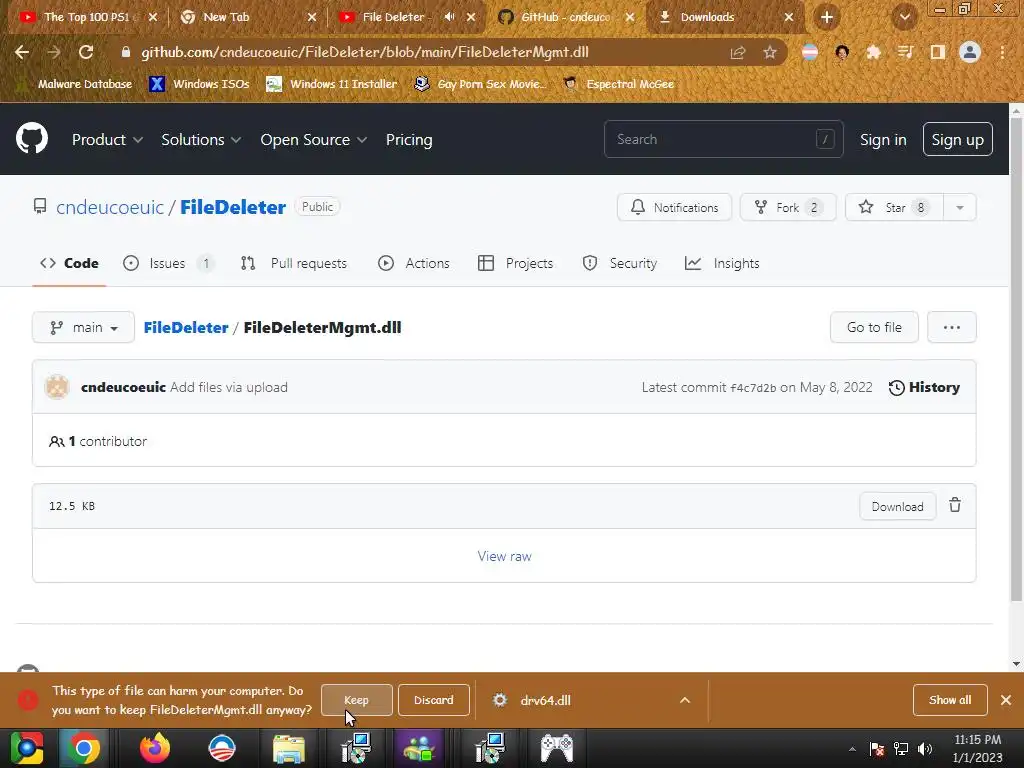Mute File Deleter tab via speaker icon

449,17
